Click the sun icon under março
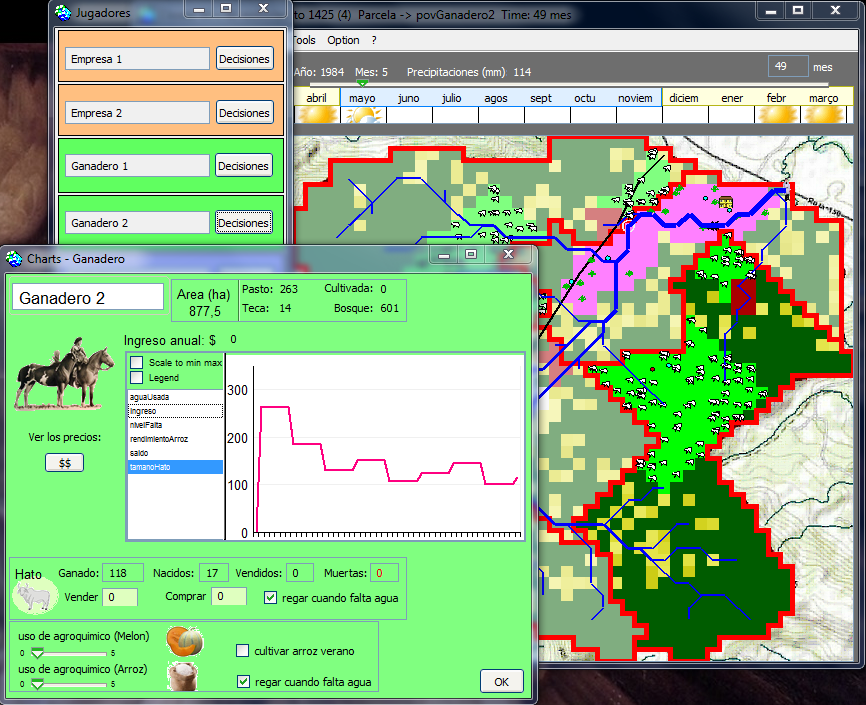Screen dimensions: 866x705 click(823, 116)
